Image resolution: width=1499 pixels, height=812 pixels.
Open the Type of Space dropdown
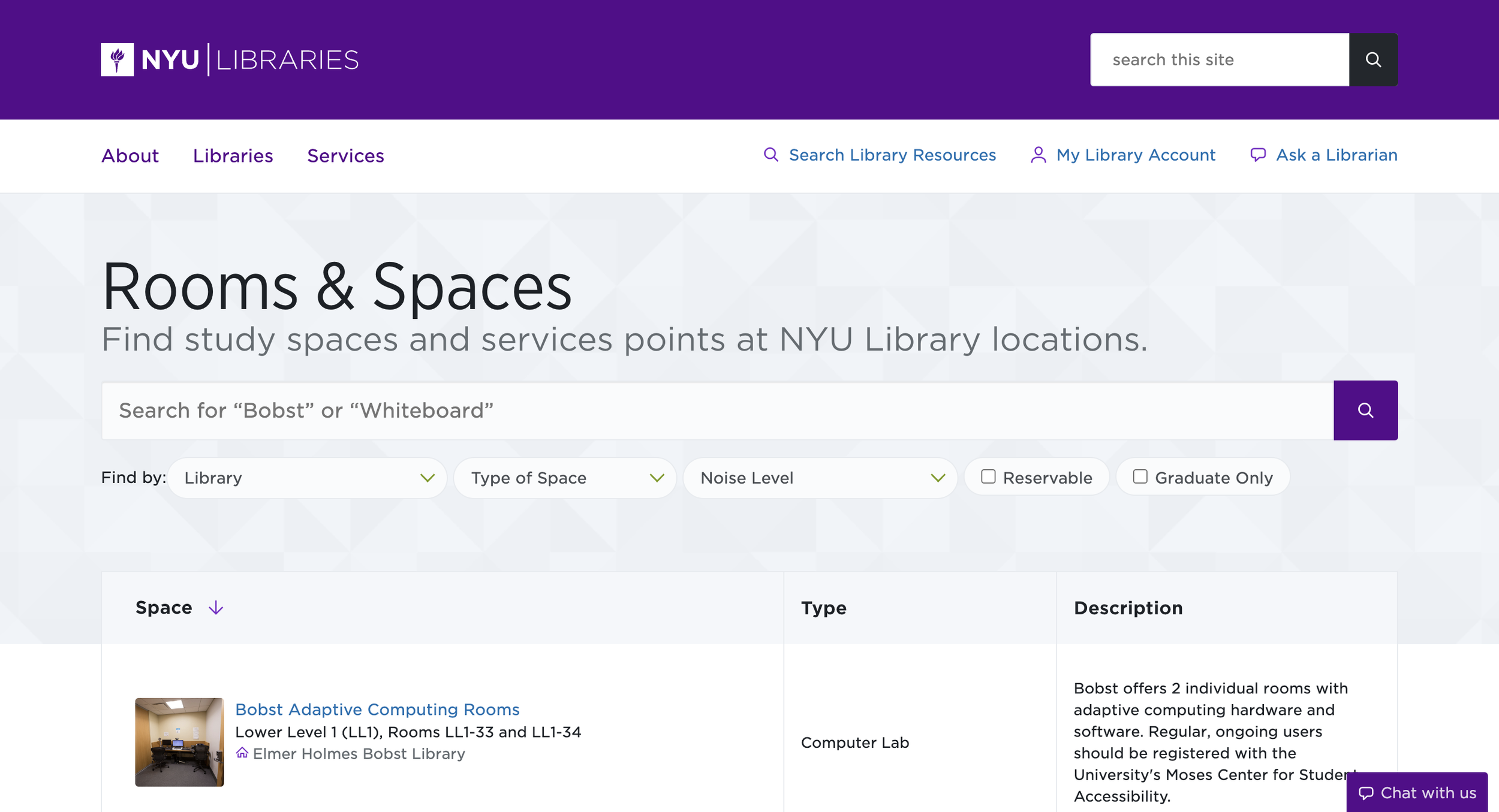coord(565,478)
